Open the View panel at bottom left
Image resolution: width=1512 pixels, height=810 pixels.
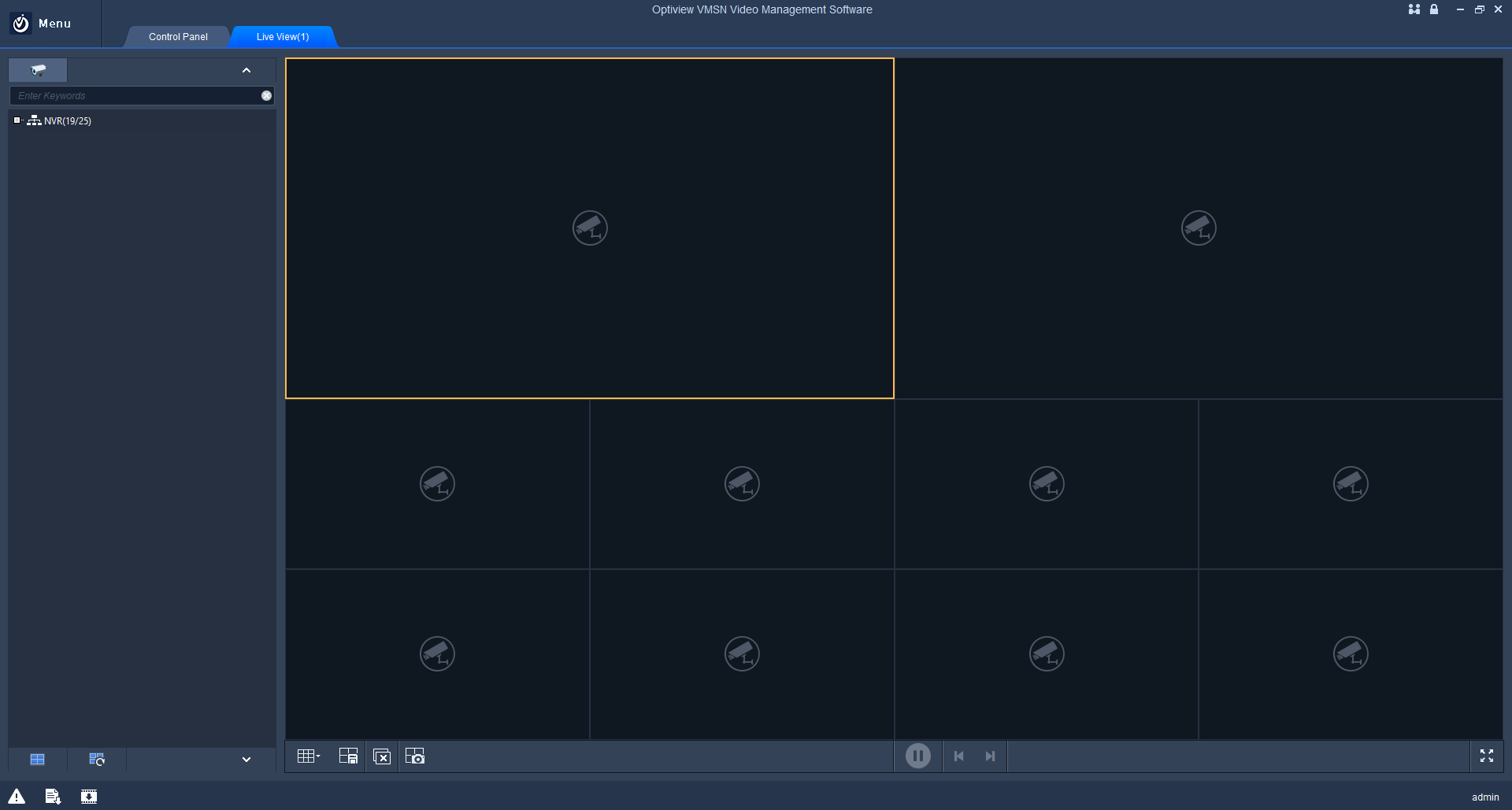point(37,759)
